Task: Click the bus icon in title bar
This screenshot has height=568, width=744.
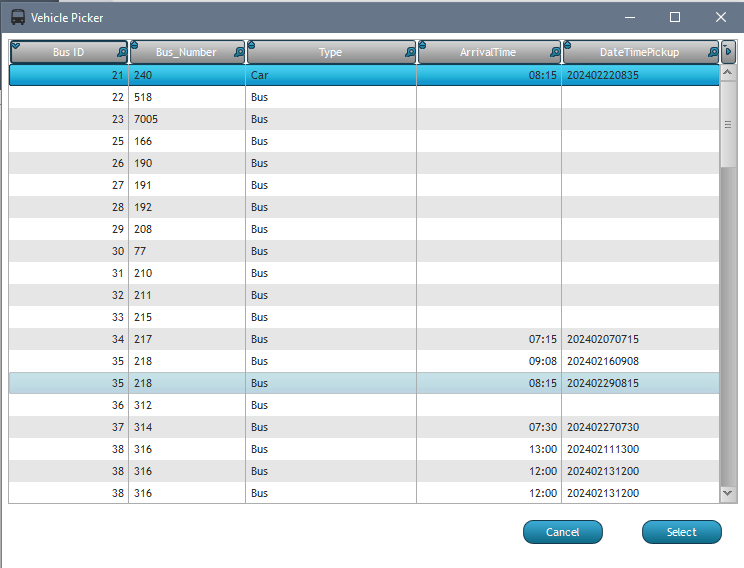Action: (x=18, y=17)
